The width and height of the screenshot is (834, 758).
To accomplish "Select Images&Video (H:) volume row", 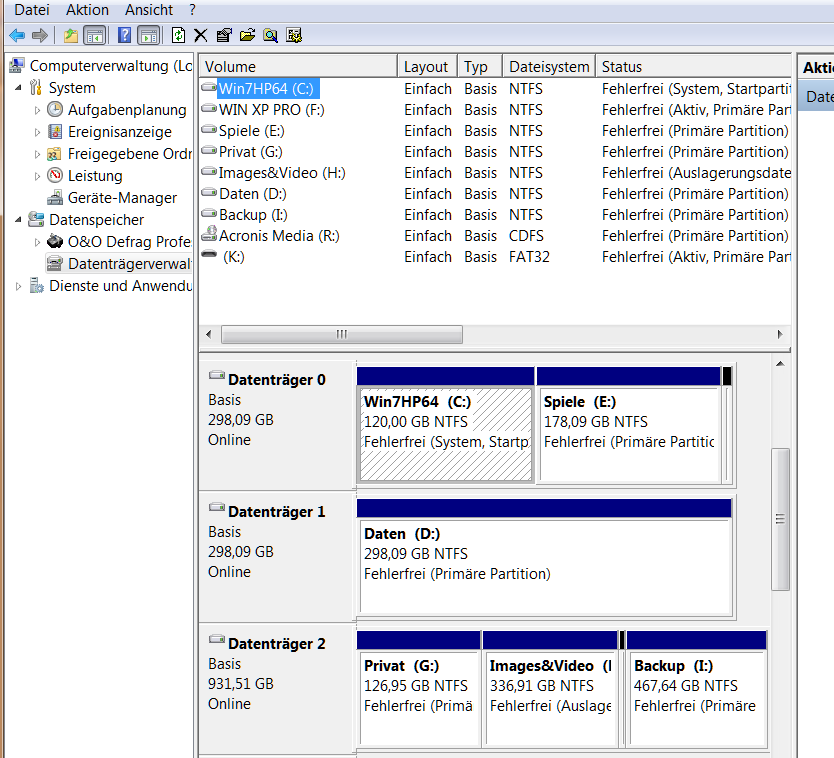I will click(495, 173).
